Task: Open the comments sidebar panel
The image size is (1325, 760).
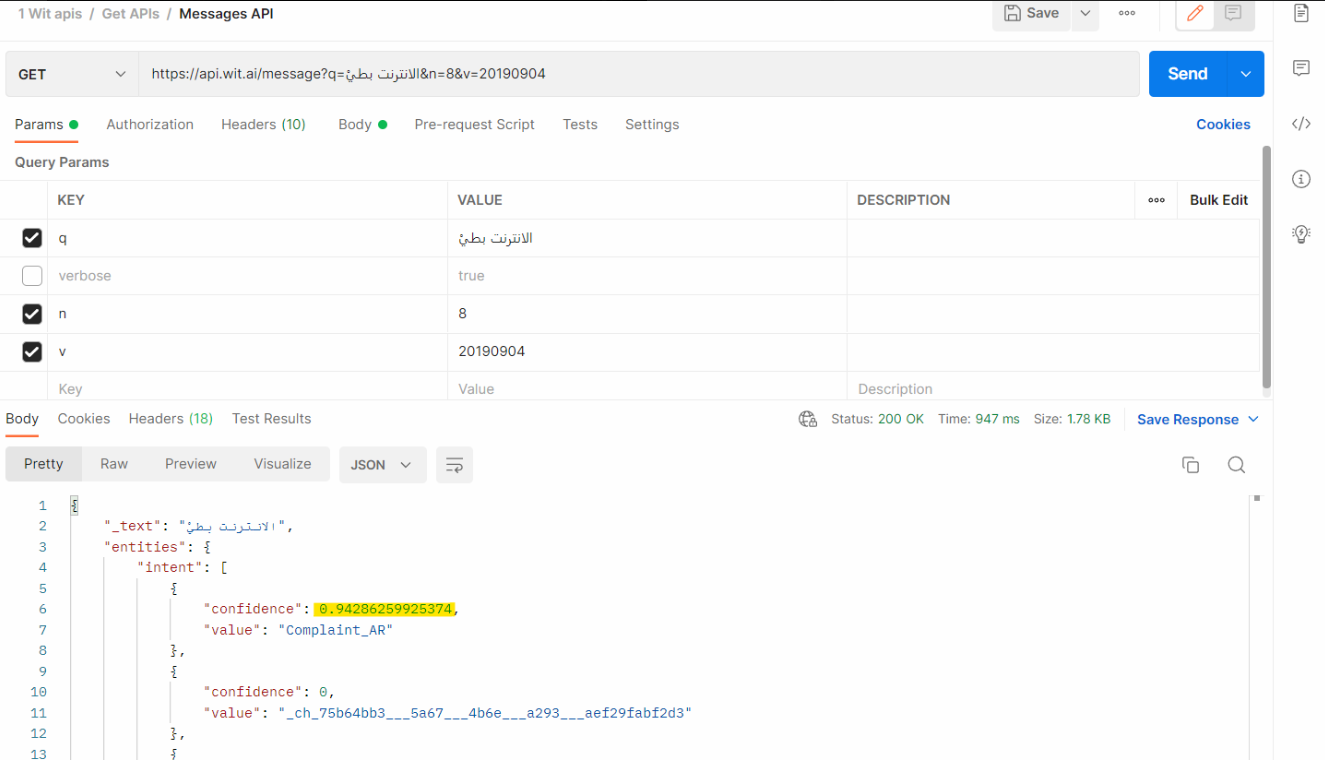Action: point(1301,68)
